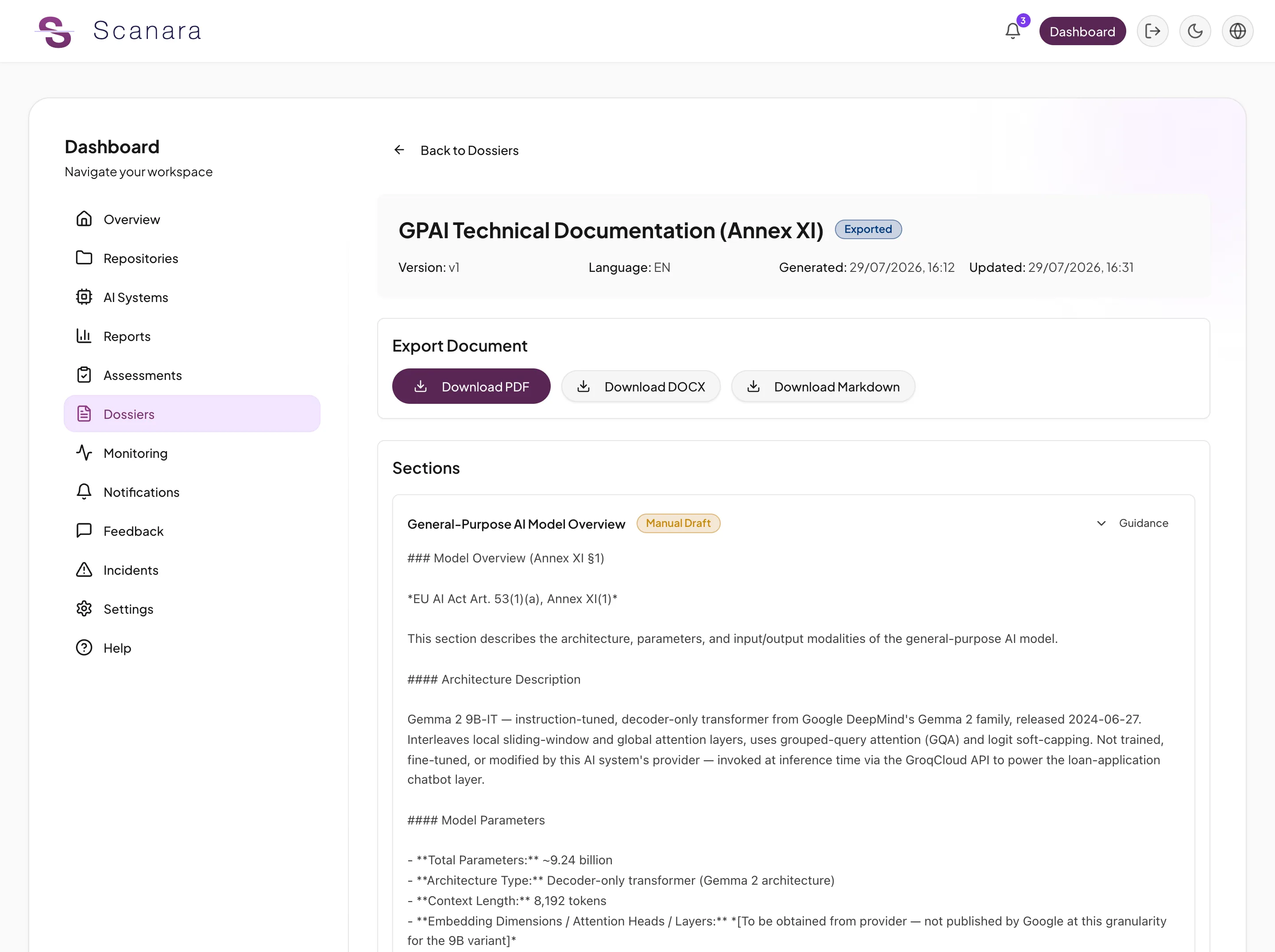The height and width of the screenshot is (952, 1275).
Task: Toggle dark mode moon icon
Action: (x=1195, y=31)
